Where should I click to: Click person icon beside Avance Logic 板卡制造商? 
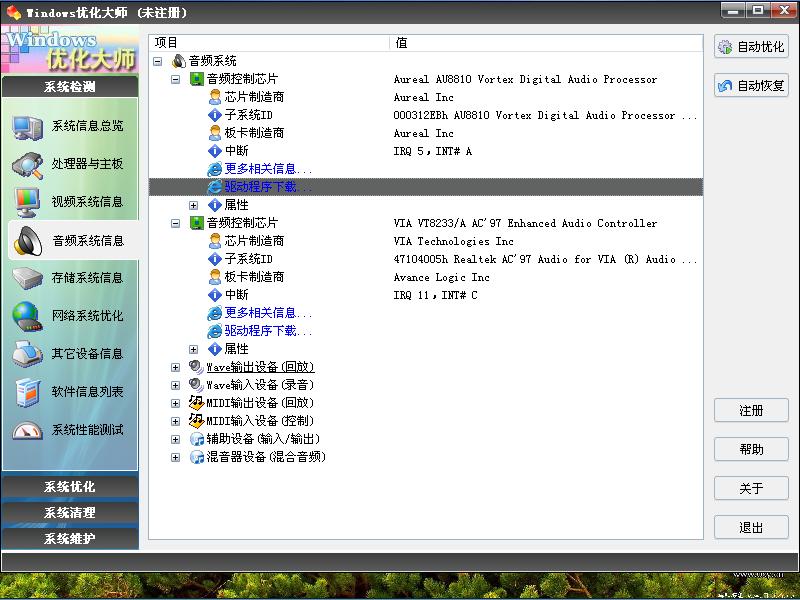pyautogui.click(x=215, y=277)
